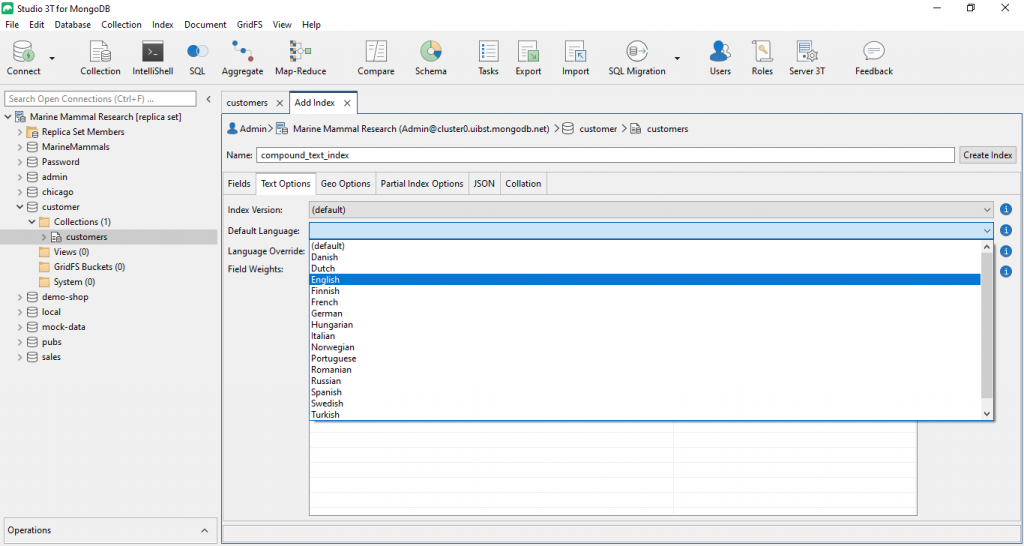
Task: Click the index Name input field
Action: (x=605, y=155)
